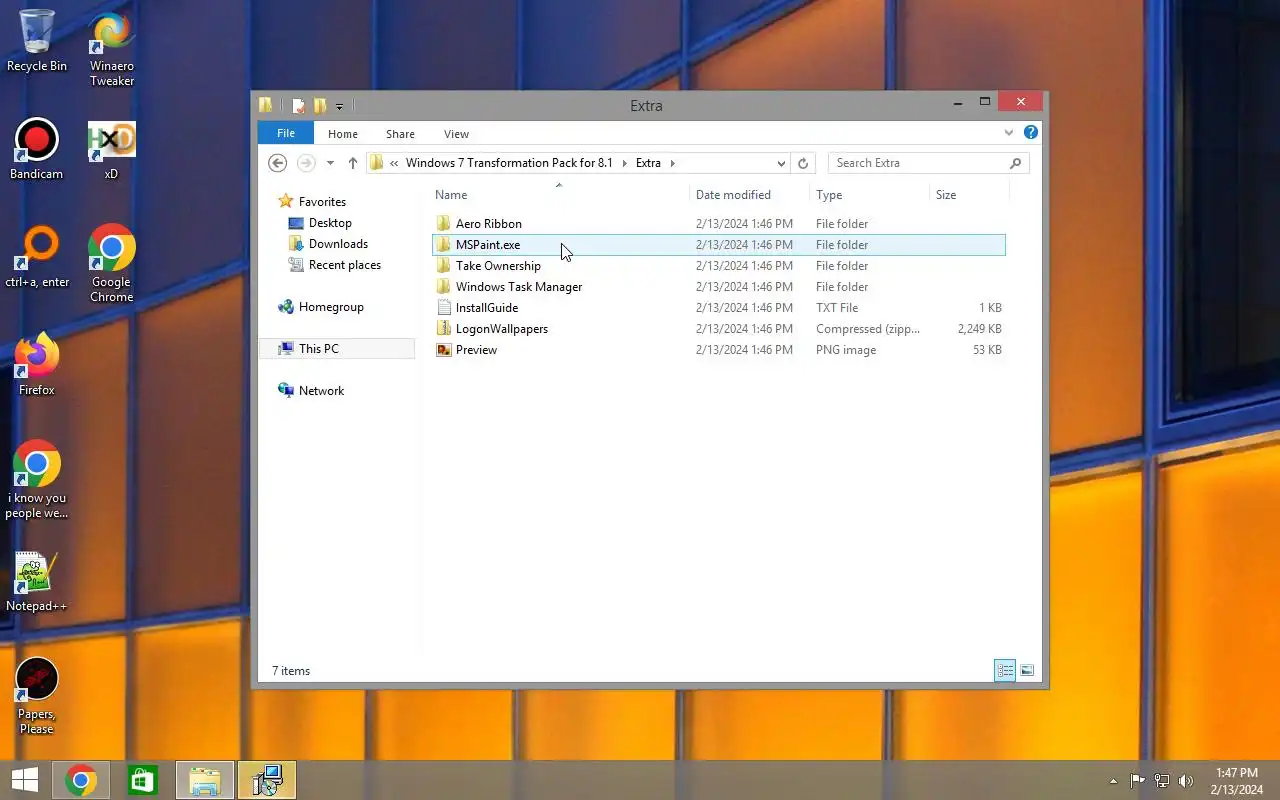
Task: Select the Notepad++ desktop shortcut
Action: (36, 581)
